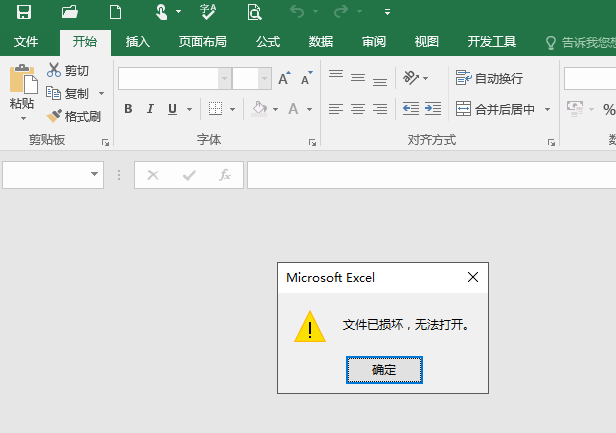Click 确定 in the Microsoft Excel dialog
Screen dimensions: 616x433
[x=384, y=370]
